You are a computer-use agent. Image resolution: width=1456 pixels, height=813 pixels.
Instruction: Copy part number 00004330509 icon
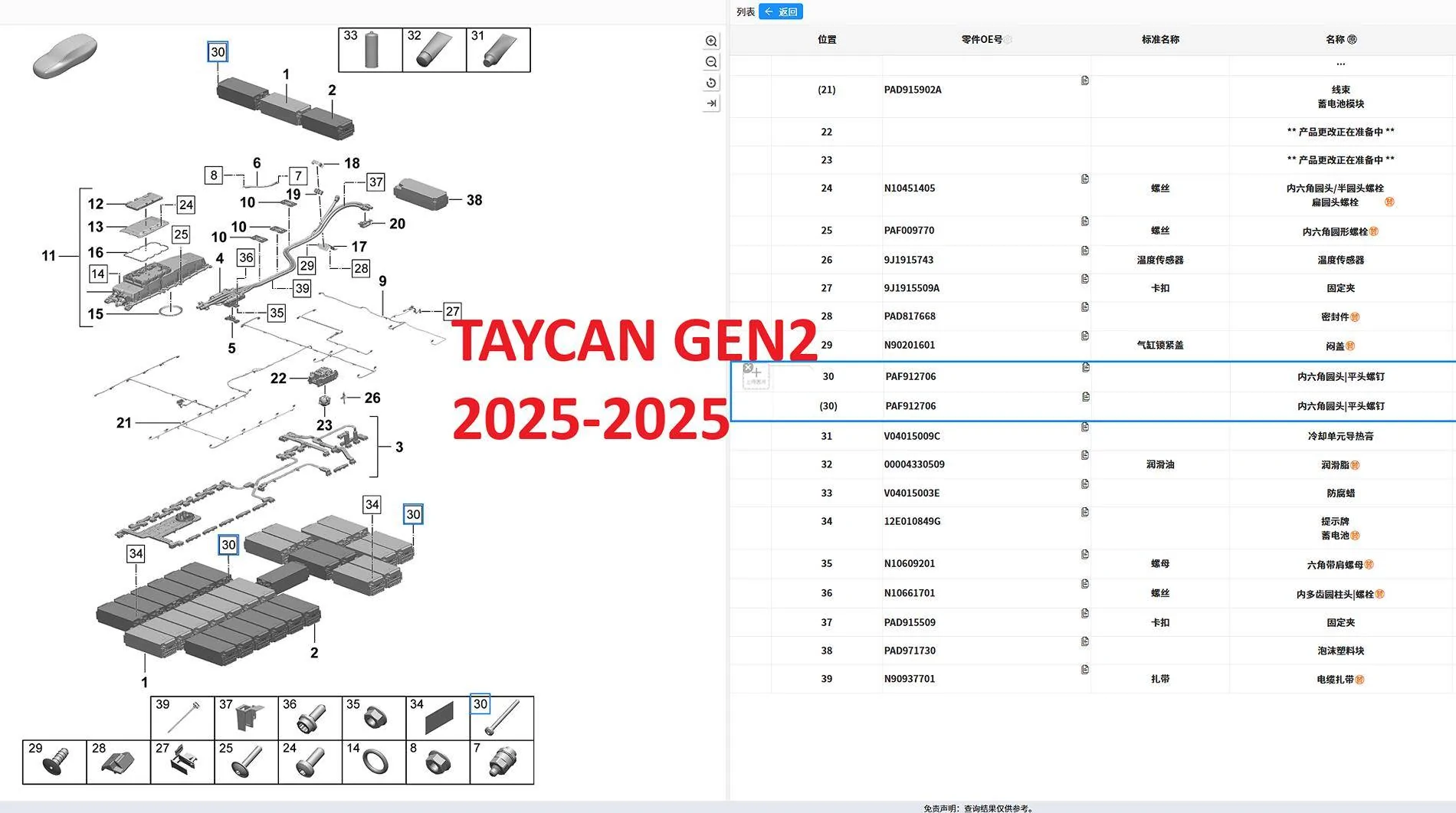(x=1085, y=455)
